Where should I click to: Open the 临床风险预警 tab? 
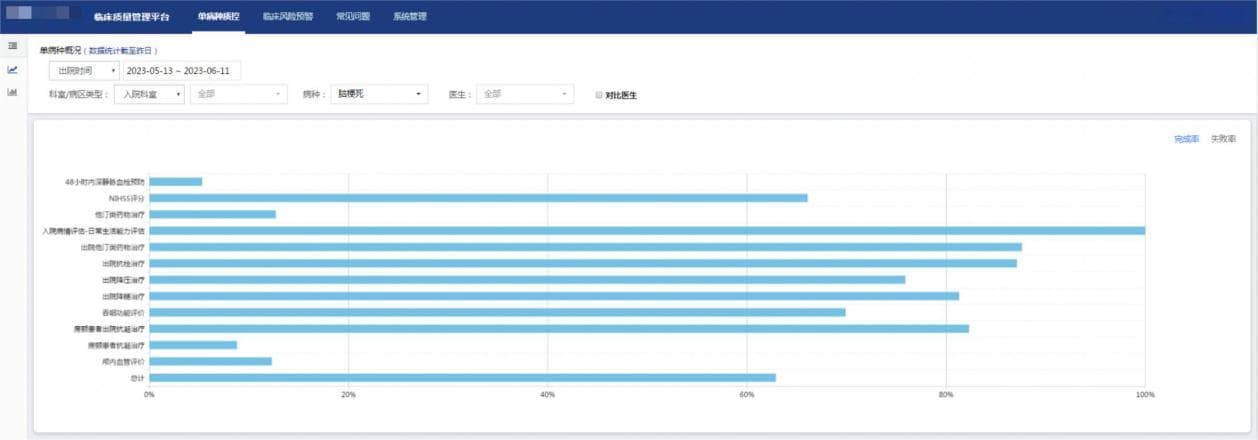click(x=287, y=17)
